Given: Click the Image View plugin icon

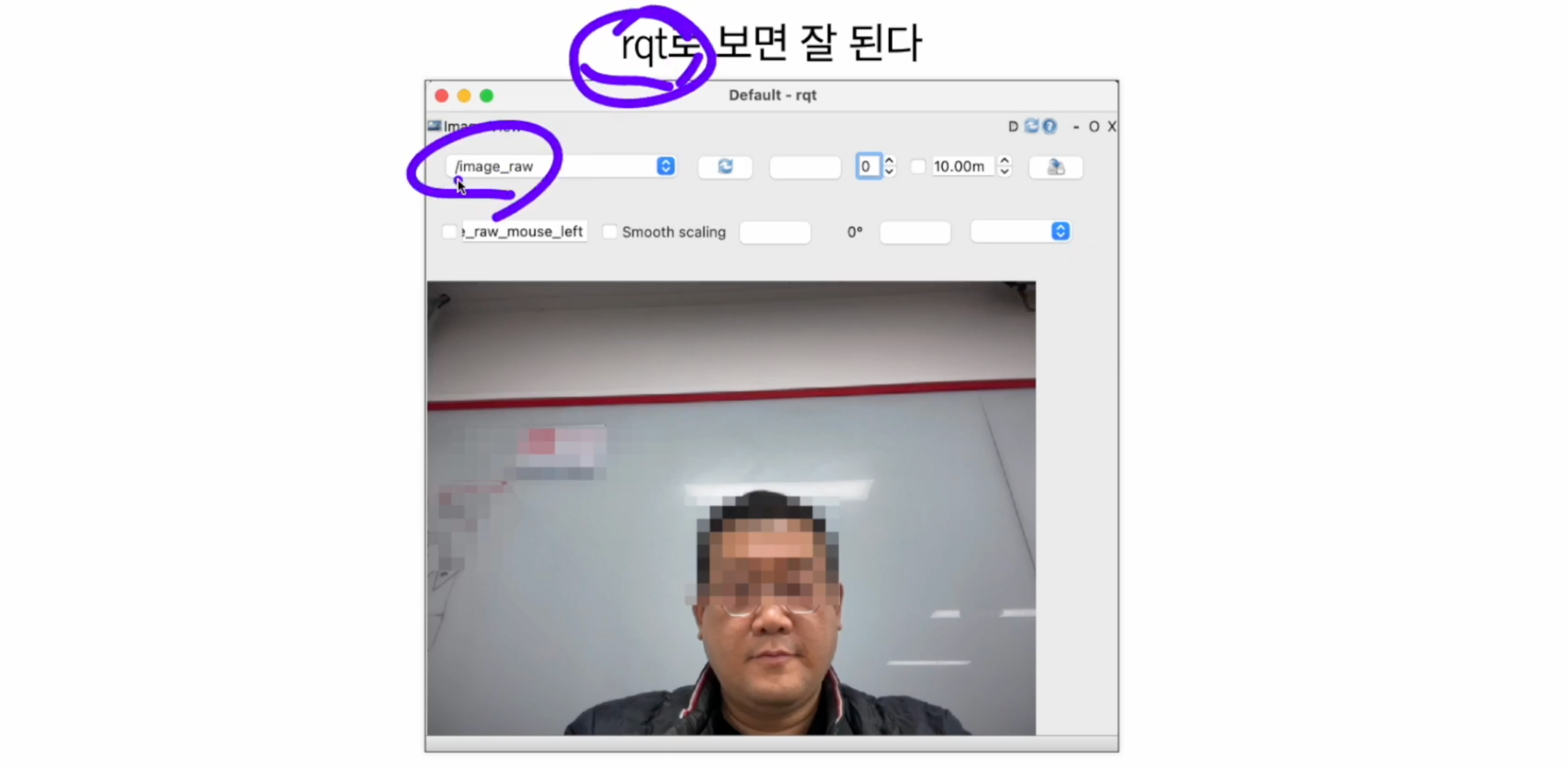Looking at the screenshot, I should pyautogui.click(x=434, y=126).
